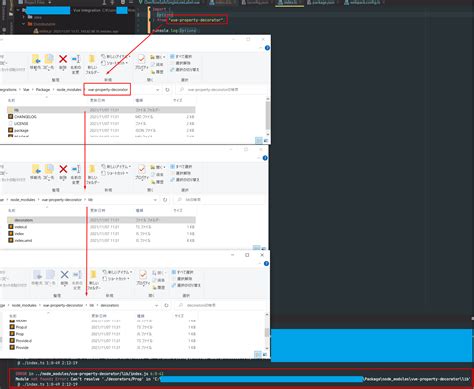Open Properties from the decorators window ribbon
The image size is (474, 389).
pos(142,275)
